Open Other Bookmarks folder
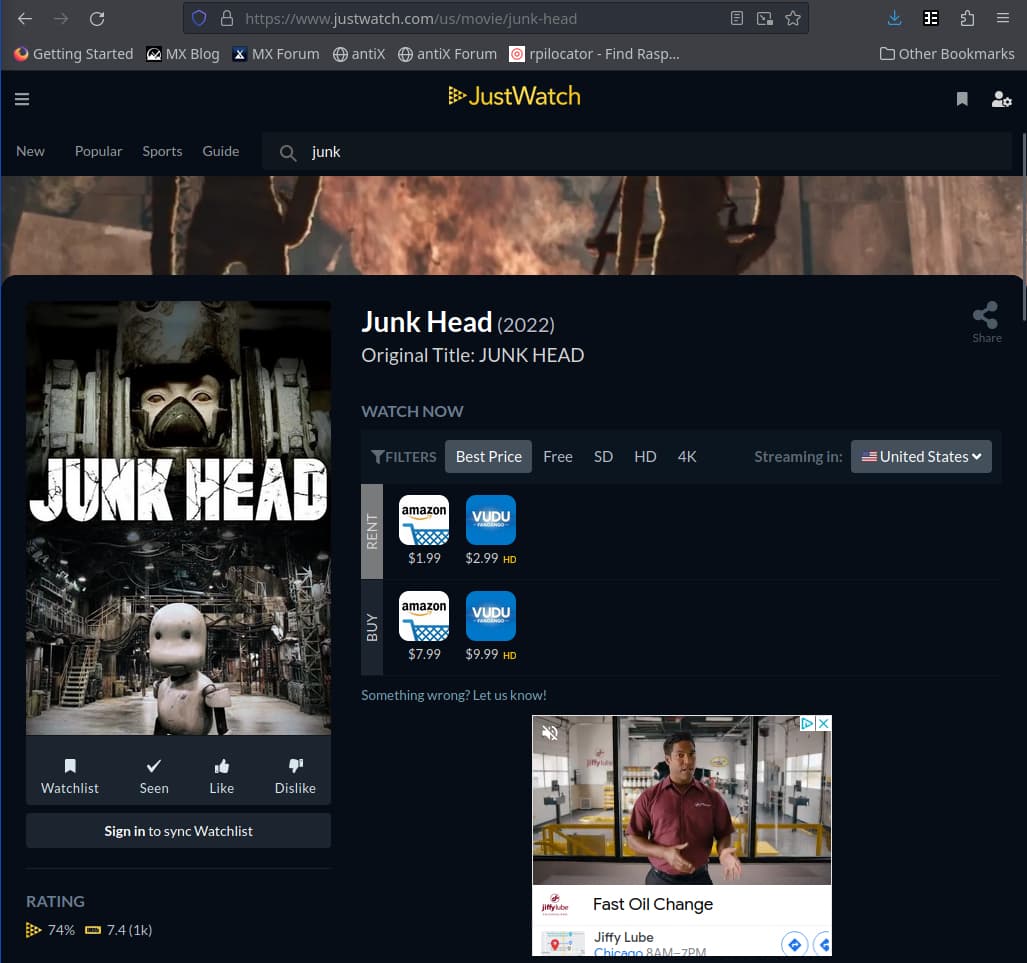The width and height of the screenshot is (1027, 963). (946, 54)
